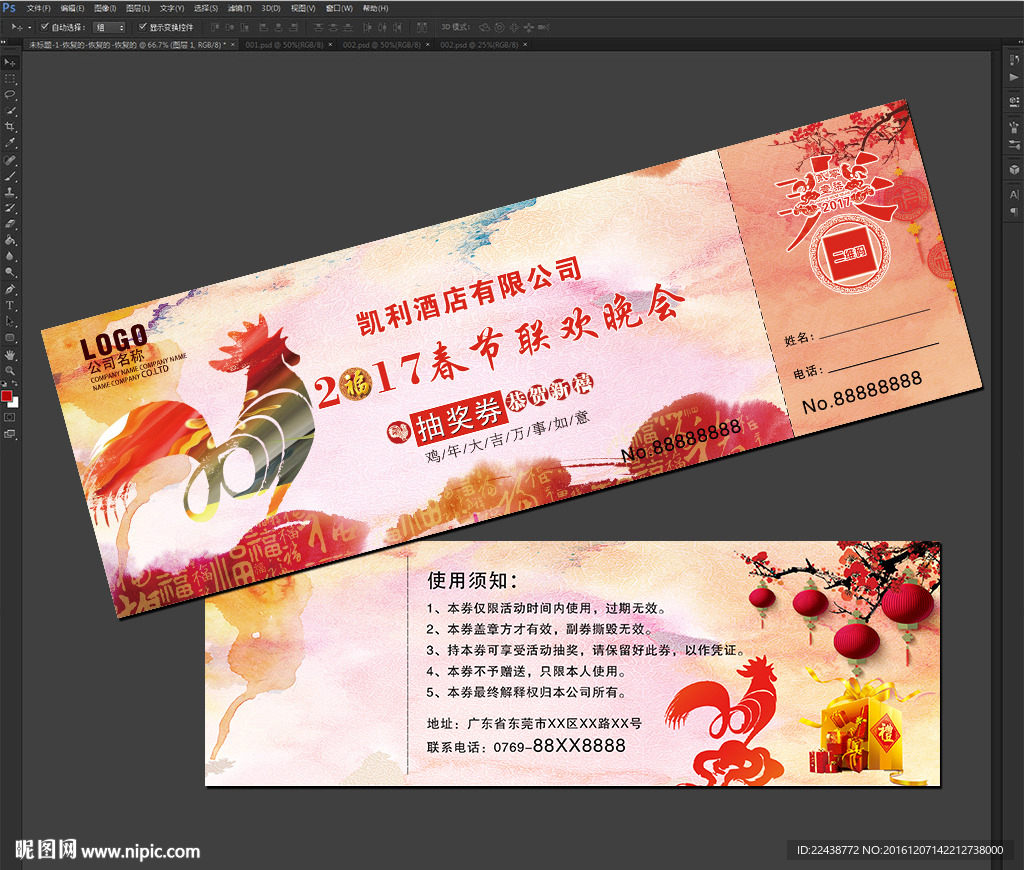Open the 帮助(H) menu
1024x870 pixels.
coord(376,8)
